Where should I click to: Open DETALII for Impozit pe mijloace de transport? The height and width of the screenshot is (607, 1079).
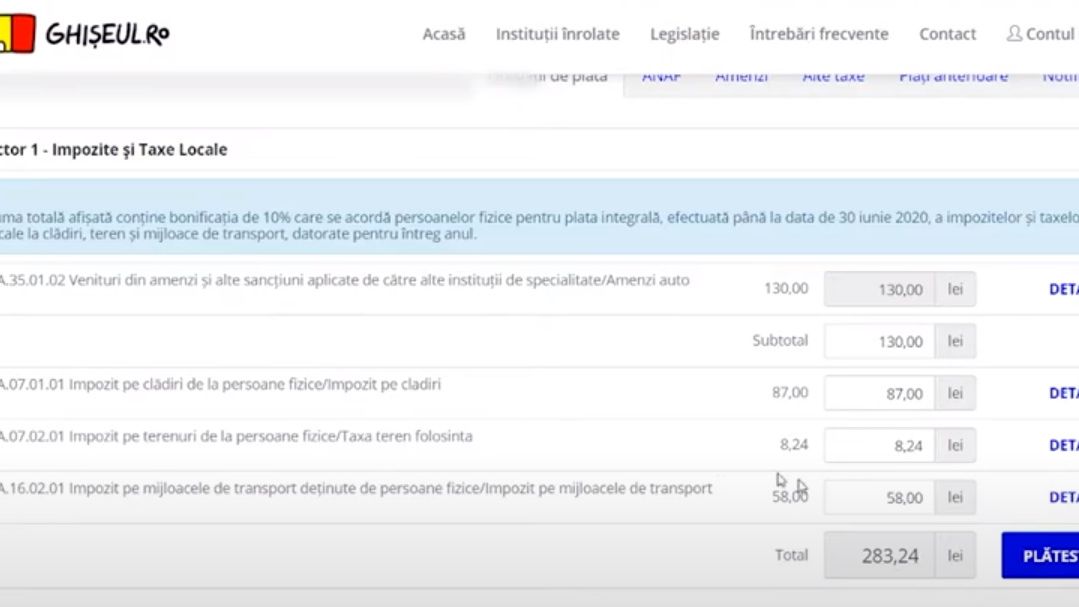pyautogui.click(x=1066, y=496)
